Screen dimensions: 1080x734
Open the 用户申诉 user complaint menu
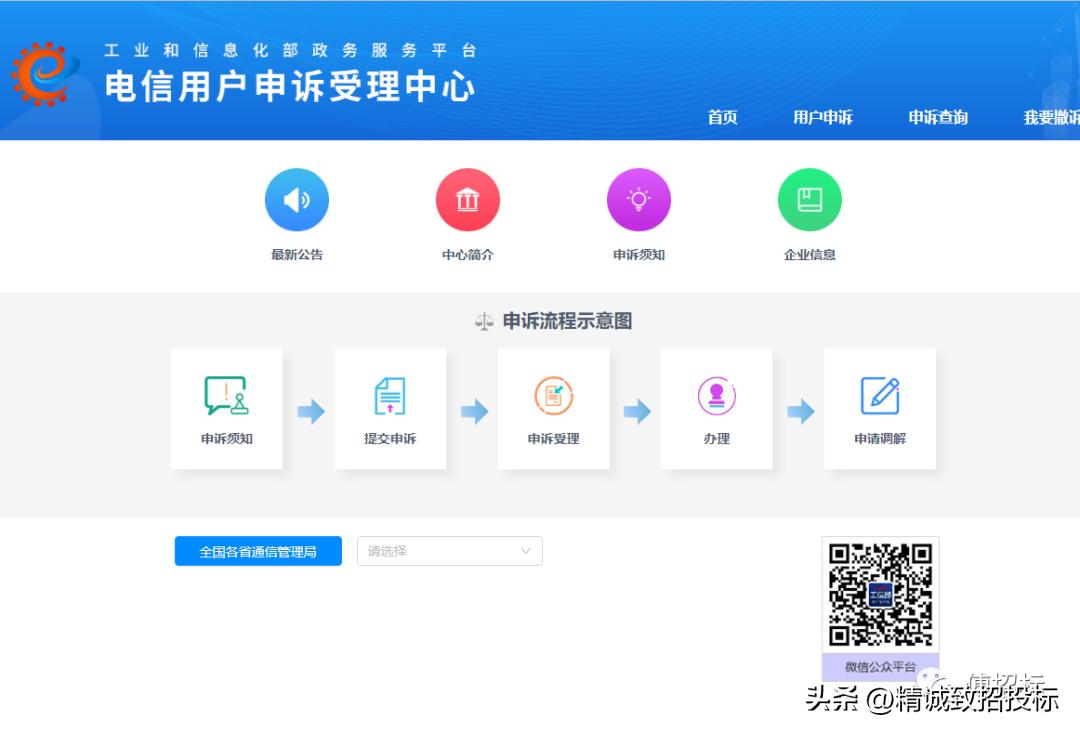click(x=822, y=117)
